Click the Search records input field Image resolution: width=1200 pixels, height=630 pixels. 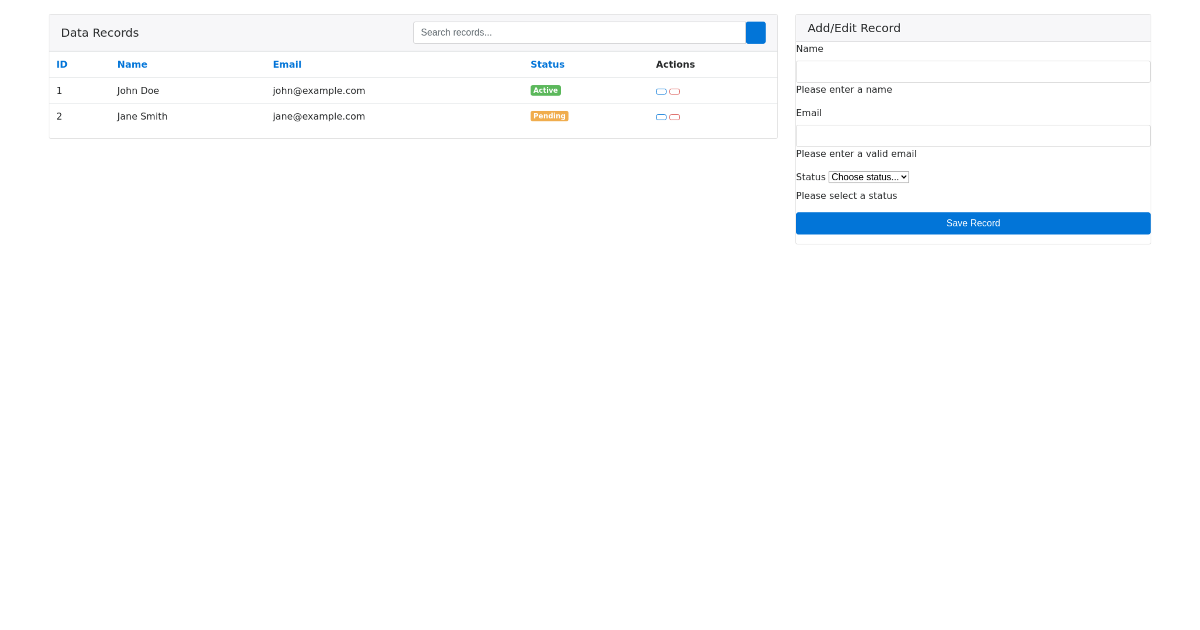[578, 32]
